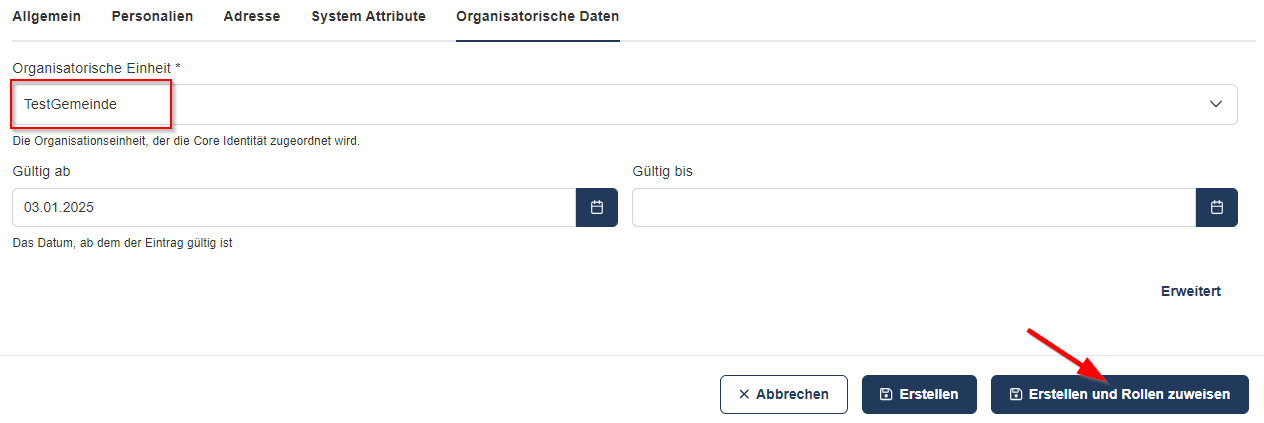The width and height of the screenshot is (1264, 423).
Task: Expand the Erweitert section
Action: pos(1190,291)
